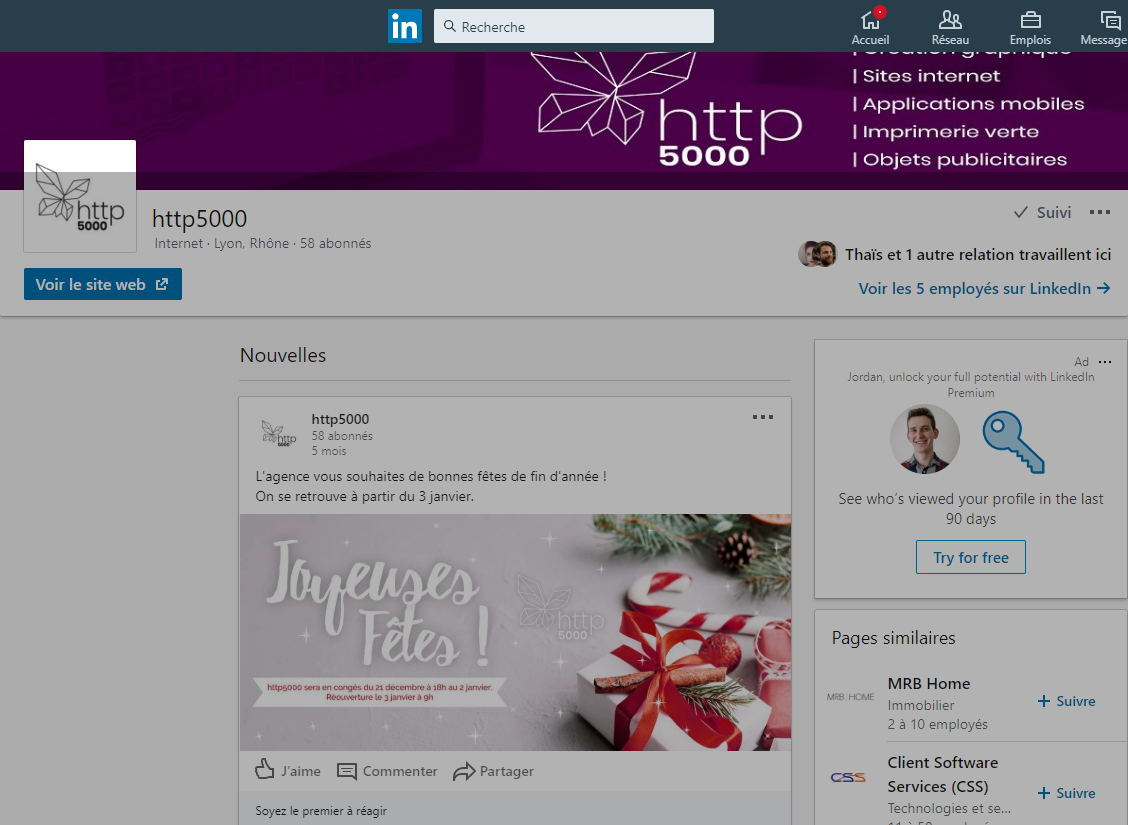
Task: Click the MRB Home logo
Action: click(850, 697)
